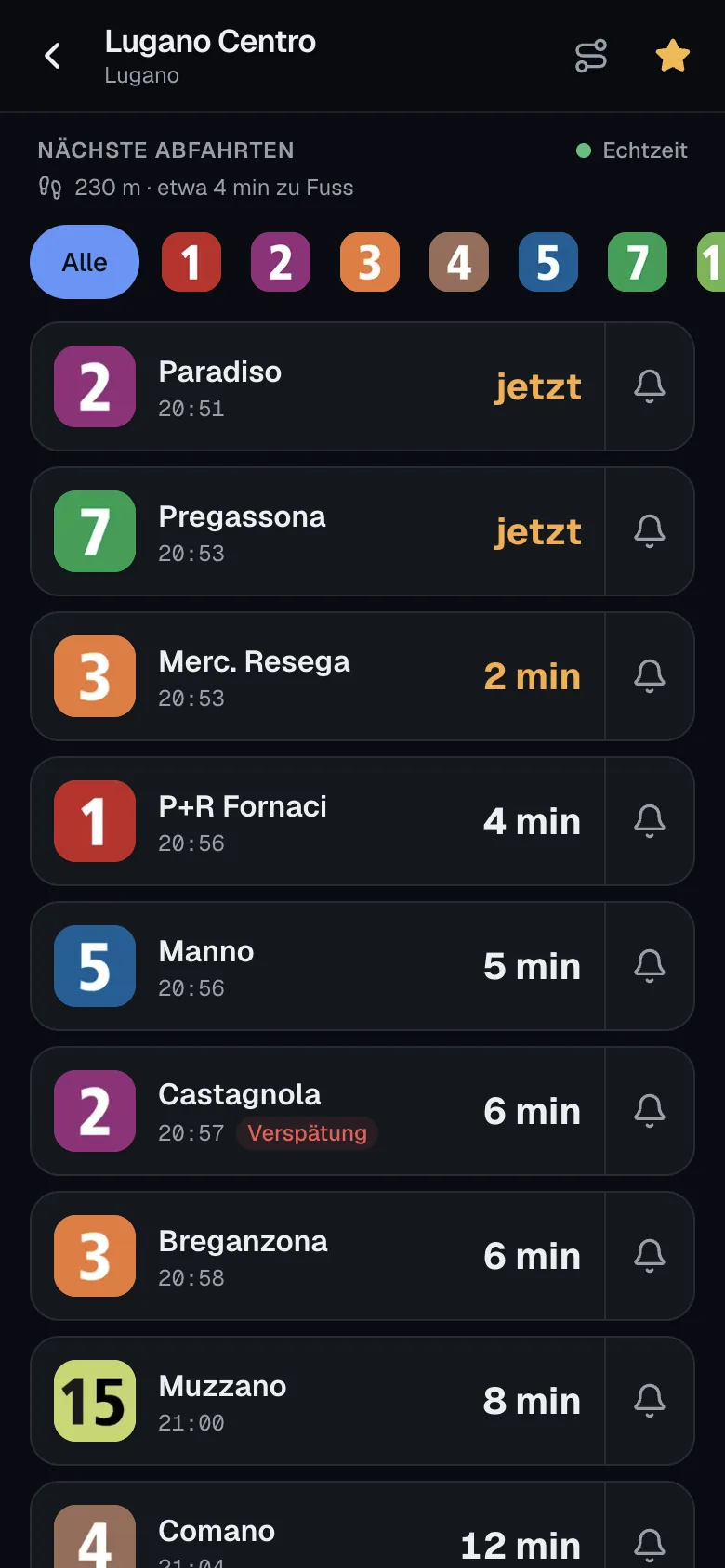Viewport: 725px width, 1568px height.
Task: Filter departures by green line 7
Action: coord(638,262)
